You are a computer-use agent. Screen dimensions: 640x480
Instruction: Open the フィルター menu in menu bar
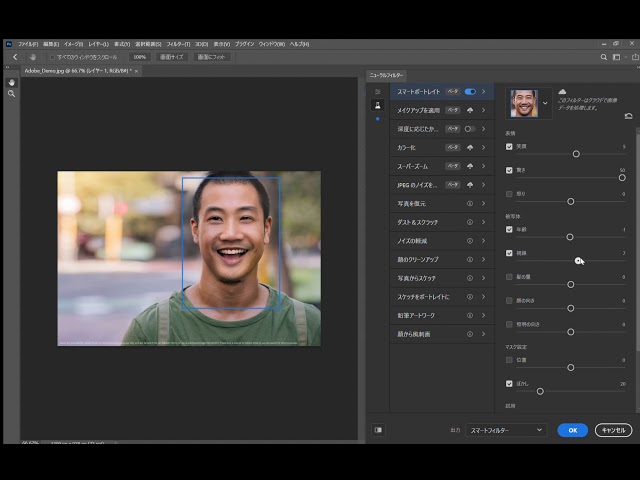178,44
